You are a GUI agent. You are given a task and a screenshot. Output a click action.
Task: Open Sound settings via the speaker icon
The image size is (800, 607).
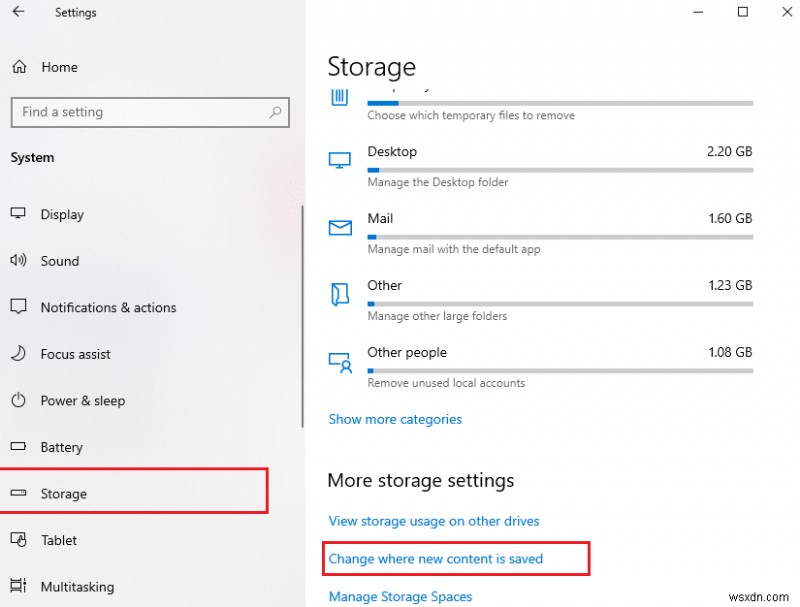pos(18,261)
